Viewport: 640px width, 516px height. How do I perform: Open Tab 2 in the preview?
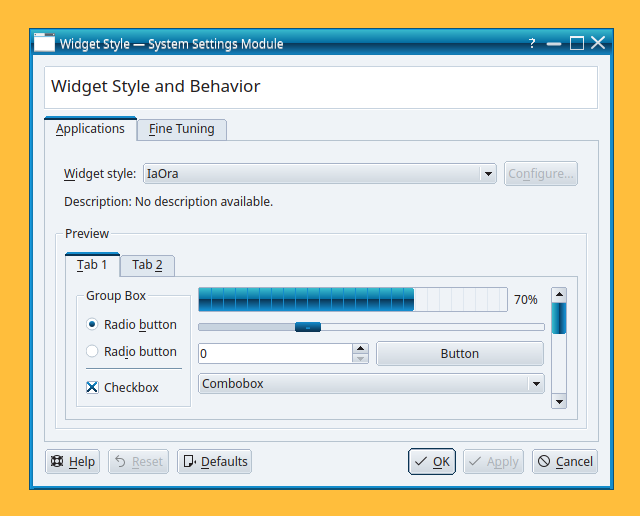pyautogui.click(x=147, y=265)
